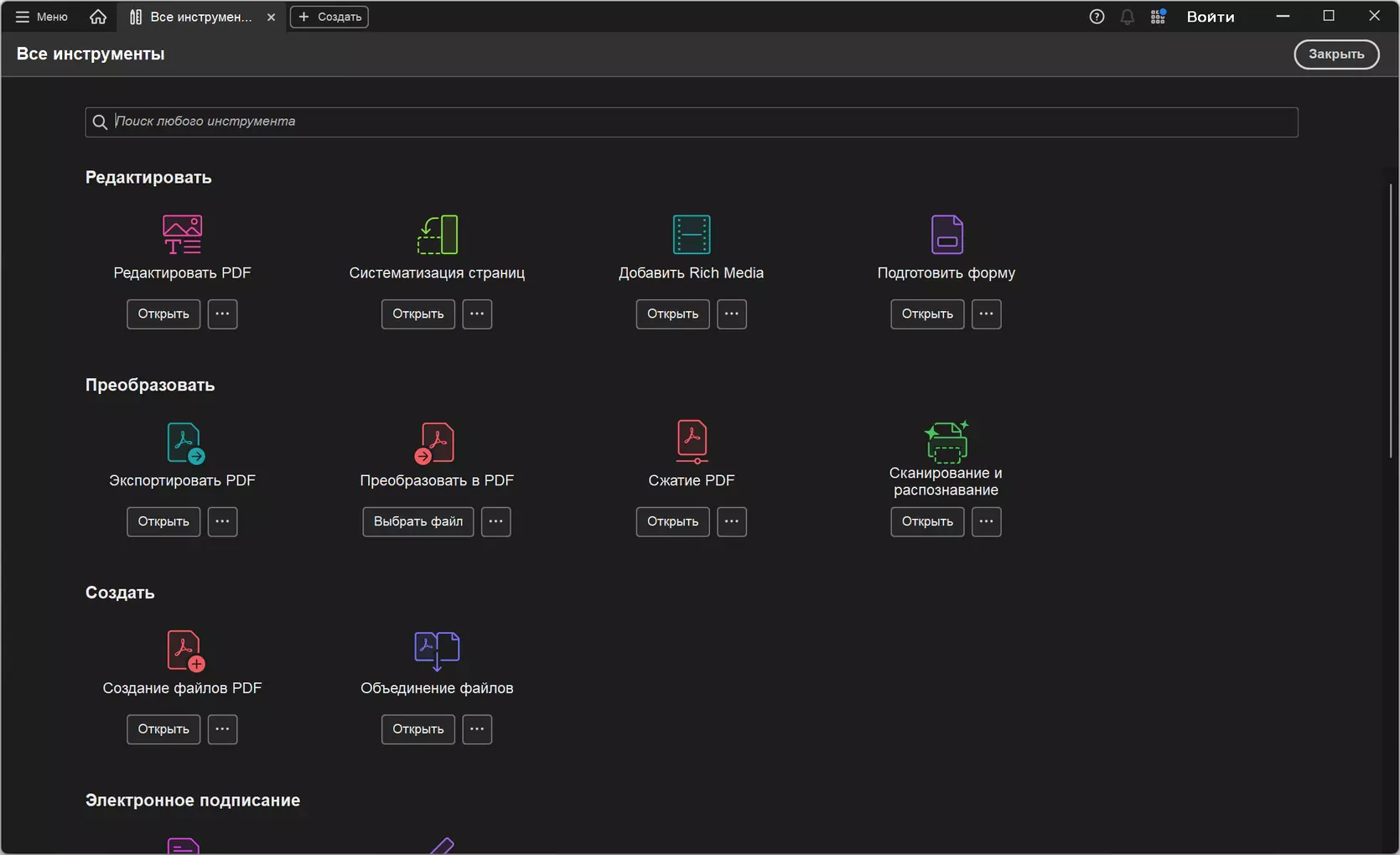Click the Экспортировать PDF icon

(185, 443)
